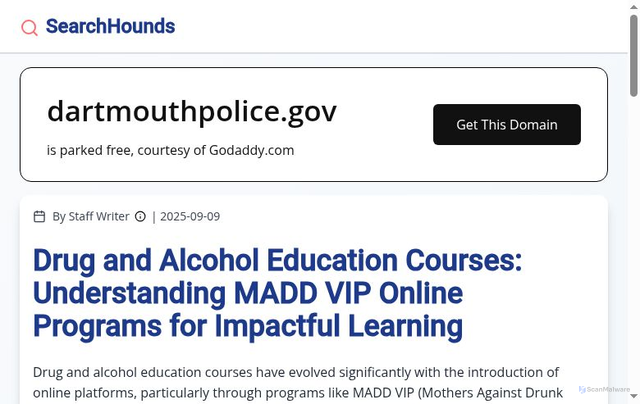Select the dartmouthpolice.gov domain heading

[192, 111]
